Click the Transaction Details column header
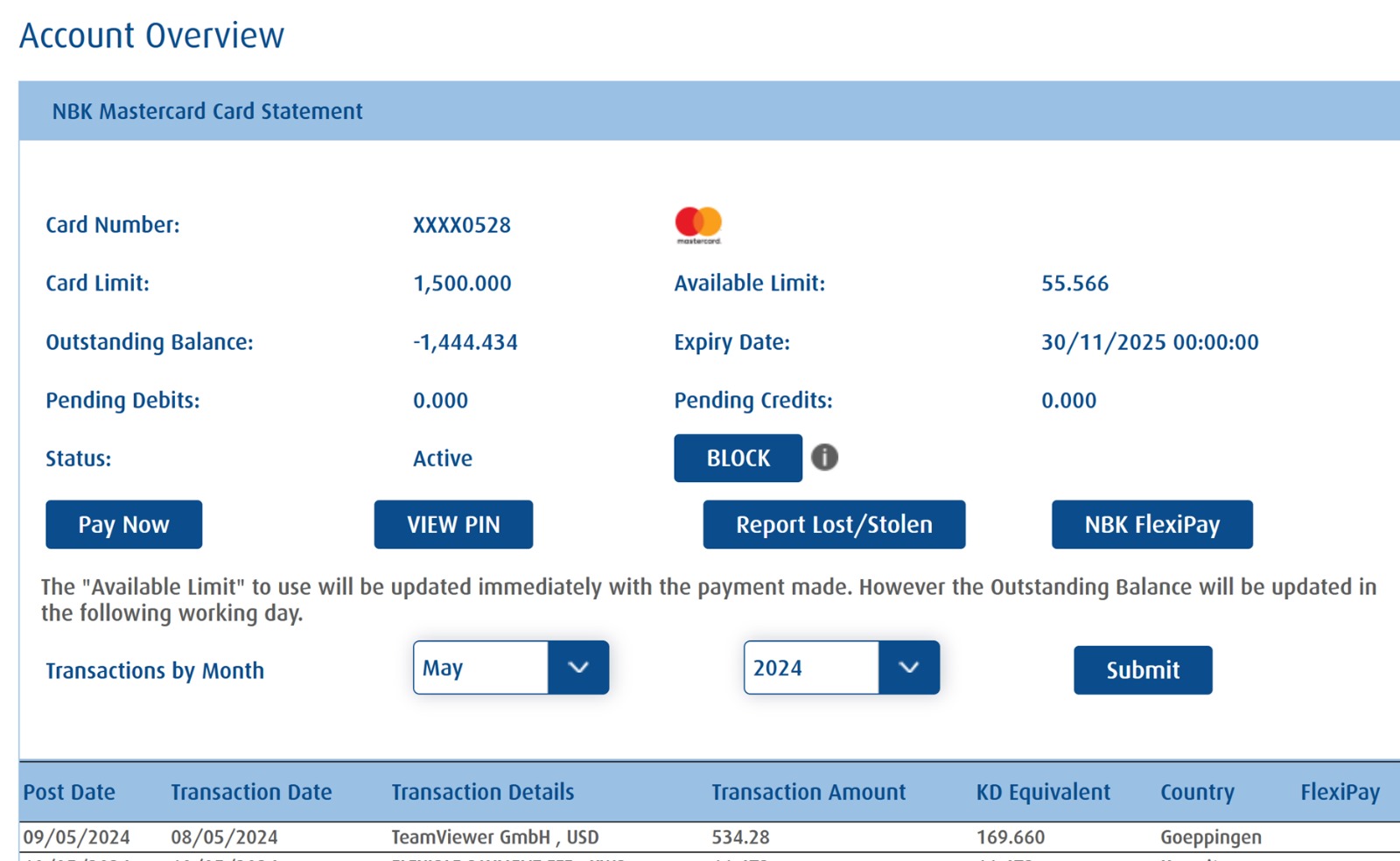The image size is (1400, 861). (482, 792)
